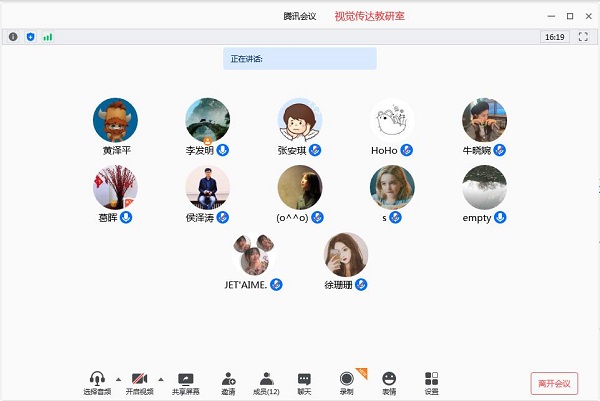Select 黄泽平's avatar thumbnail
Screen dimensions: 600x401
(115, 120)
